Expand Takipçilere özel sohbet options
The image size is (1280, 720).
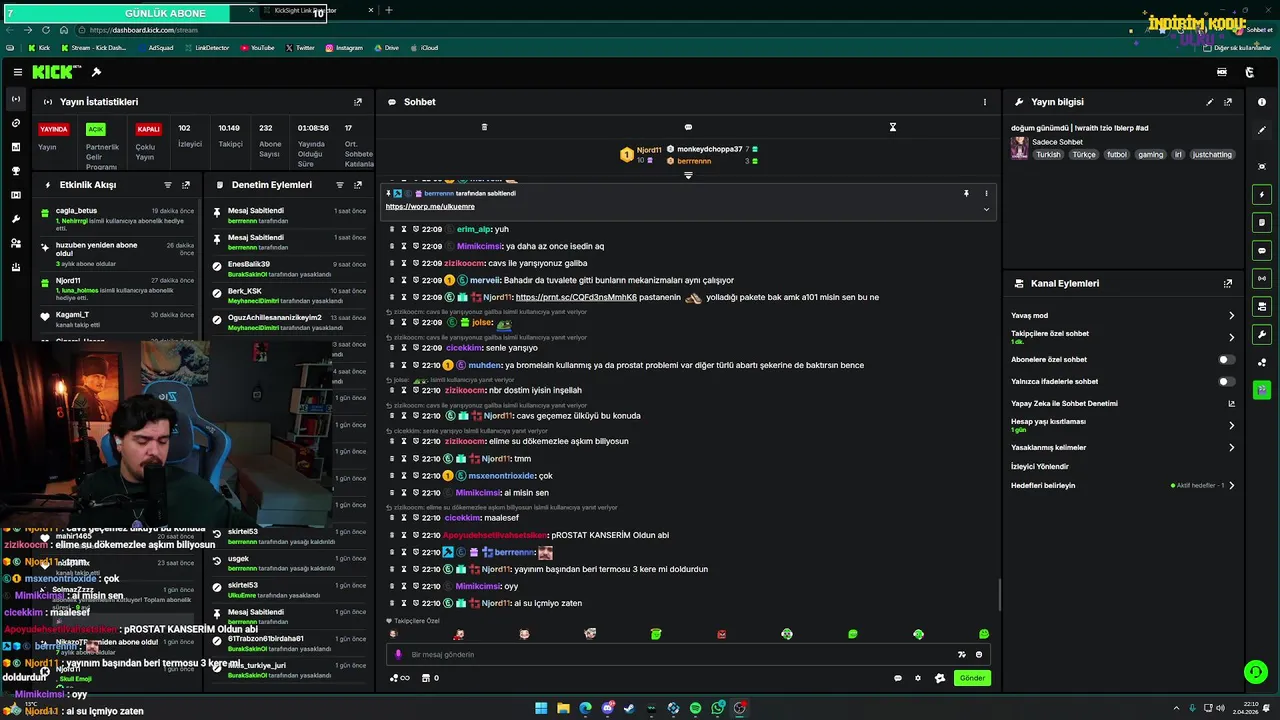tap(1231, 337)
